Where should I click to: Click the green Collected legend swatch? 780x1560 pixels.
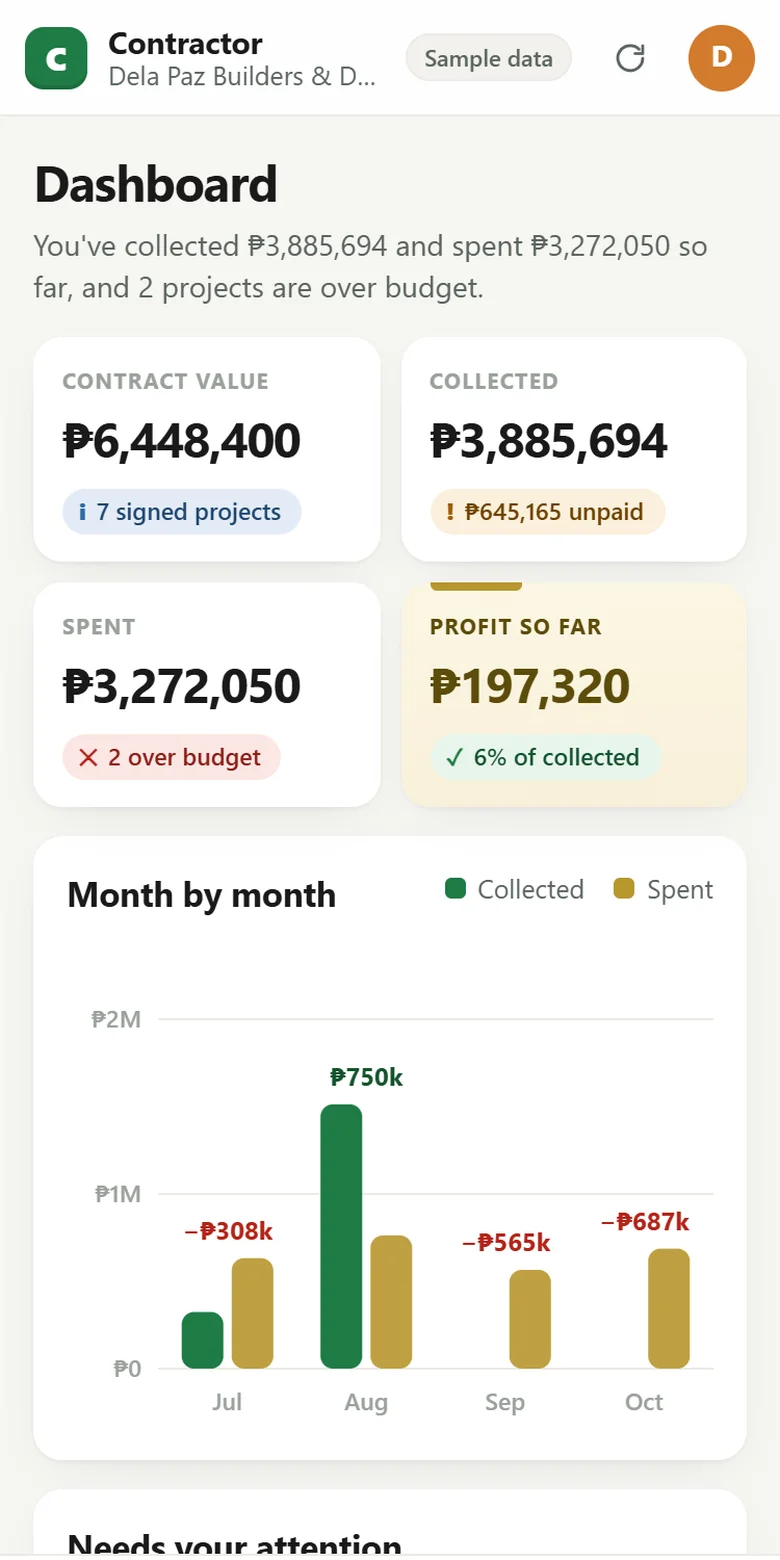(456, 888)
